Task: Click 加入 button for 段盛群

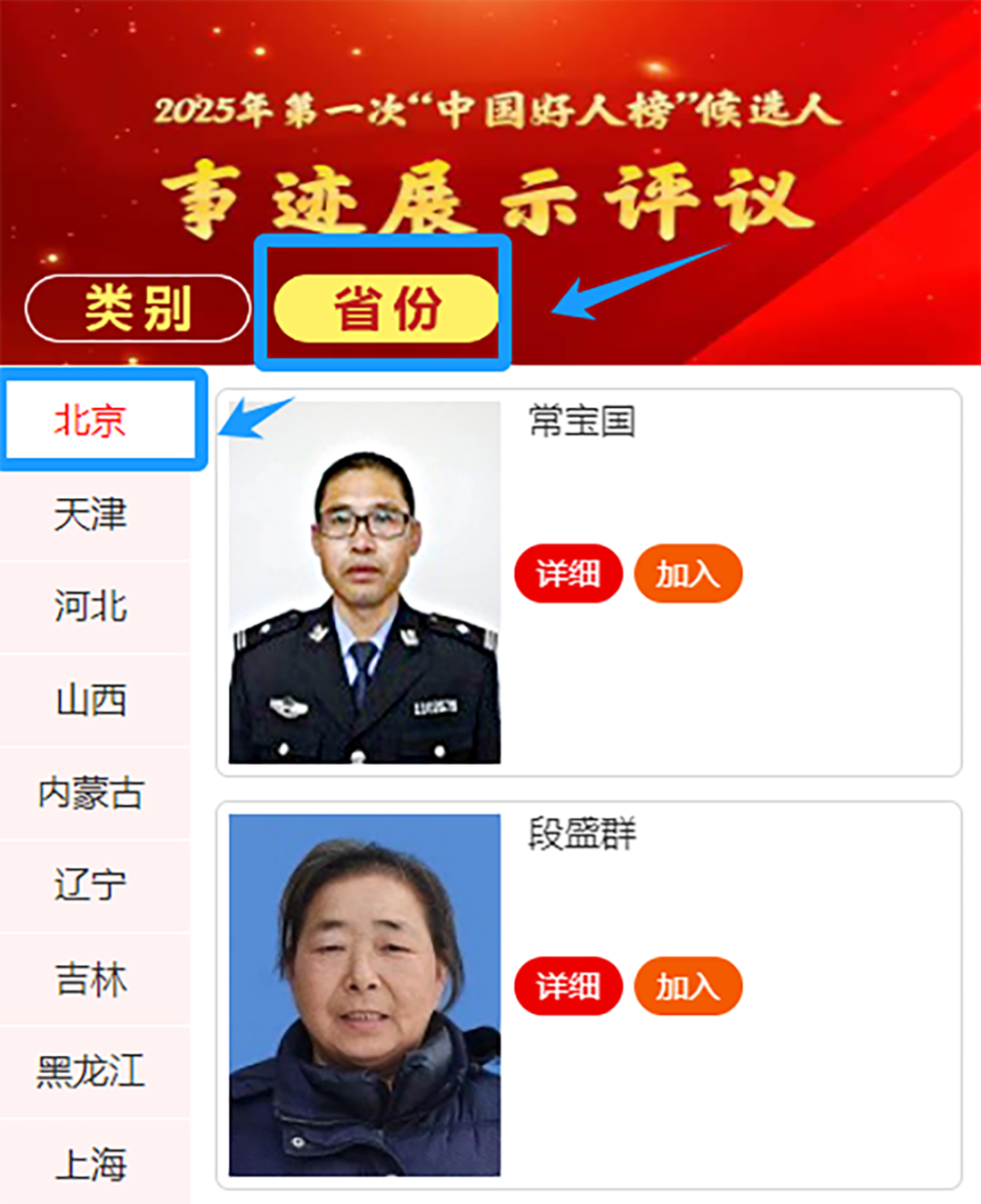Action: [688, 986]
